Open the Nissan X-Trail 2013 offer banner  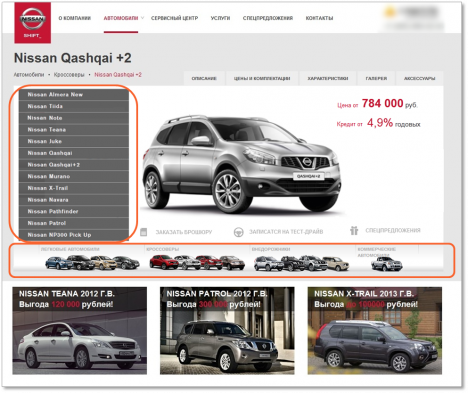tap(375, 331)
